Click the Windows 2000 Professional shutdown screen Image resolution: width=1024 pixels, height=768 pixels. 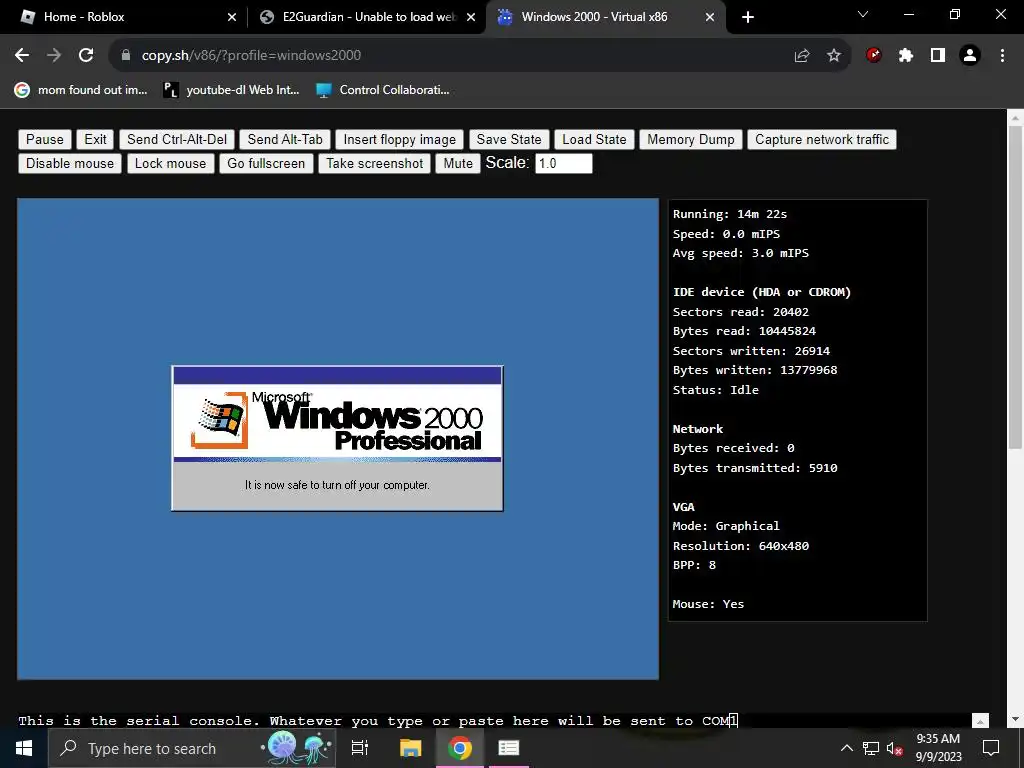coord(337,438)
